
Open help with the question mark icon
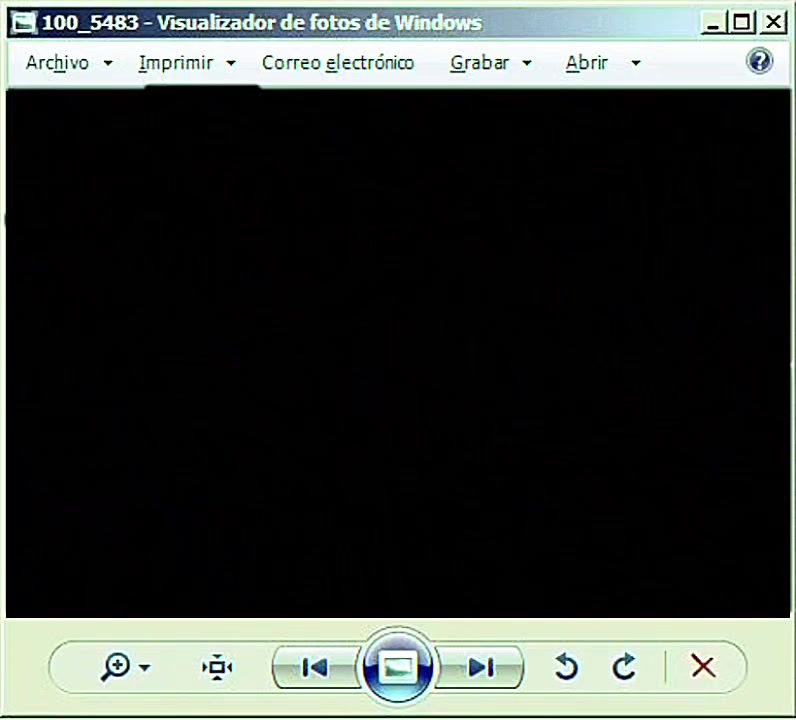(760, 61)
